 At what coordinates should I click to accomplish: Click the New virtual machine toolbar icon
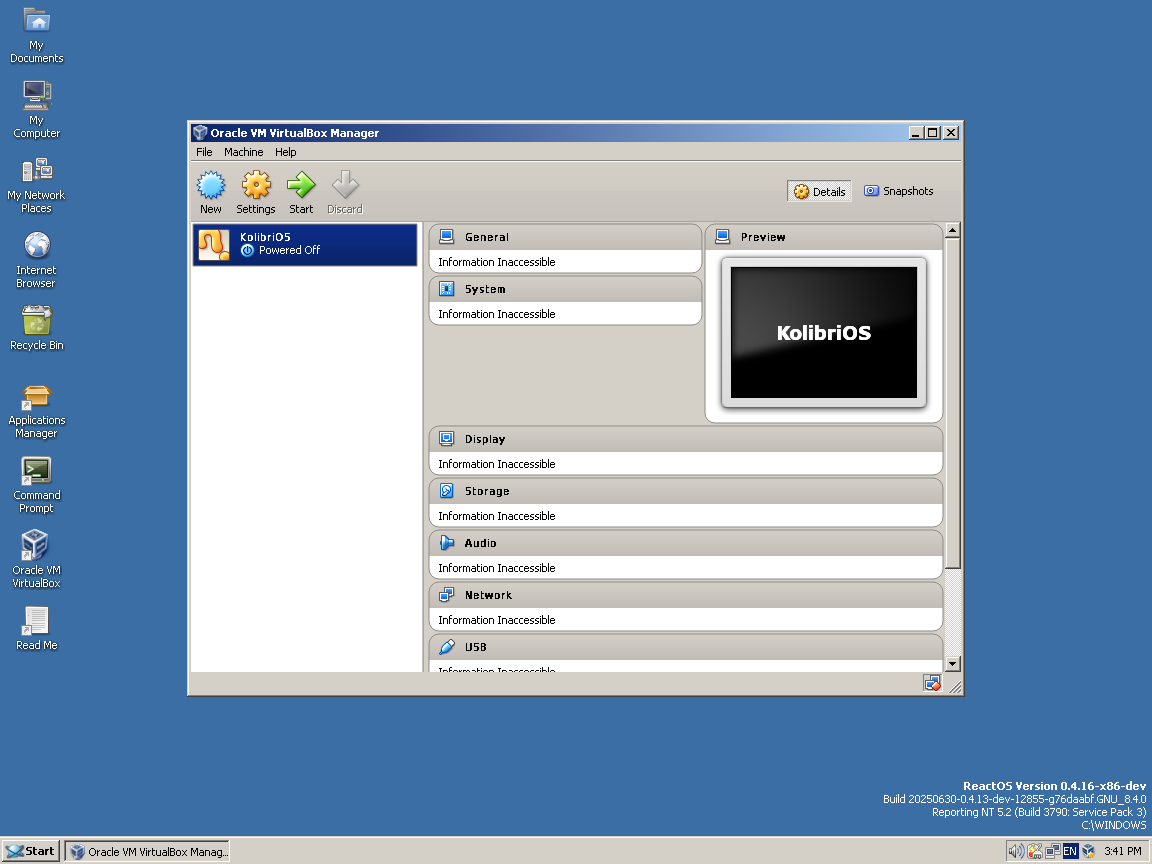[211, 185]
